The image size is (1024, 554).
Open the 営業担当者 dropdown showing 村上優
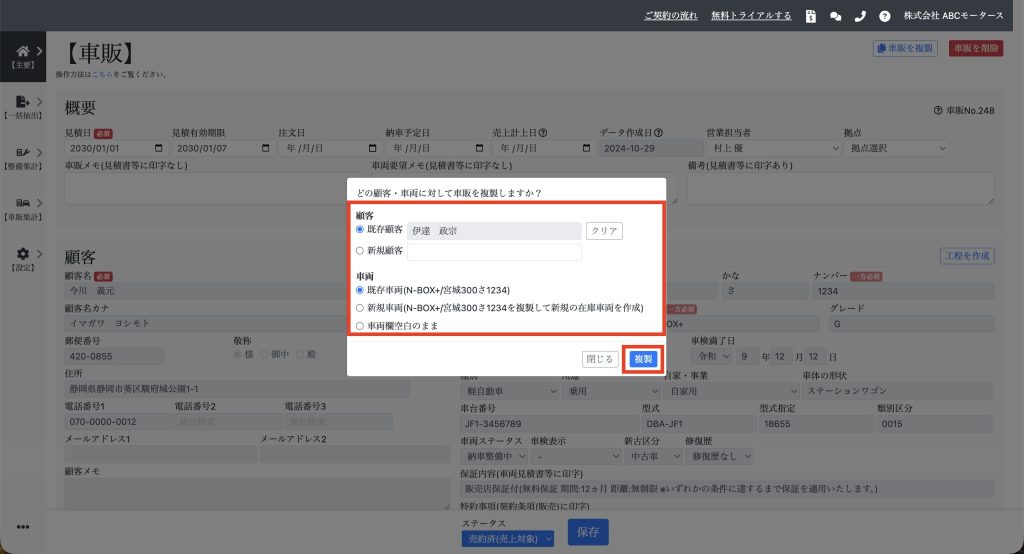pos(773,148)
